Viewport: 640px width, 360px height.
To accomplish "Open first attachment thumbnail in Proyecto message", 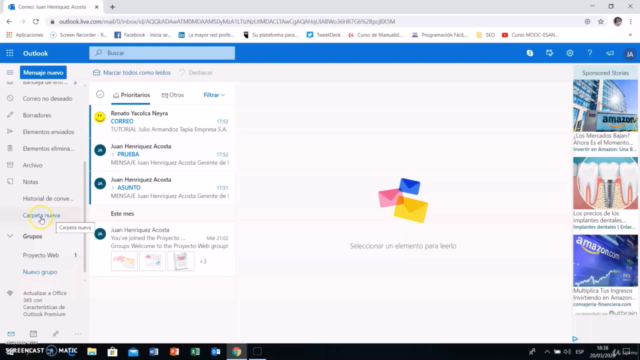I will [x=124, y=261].
